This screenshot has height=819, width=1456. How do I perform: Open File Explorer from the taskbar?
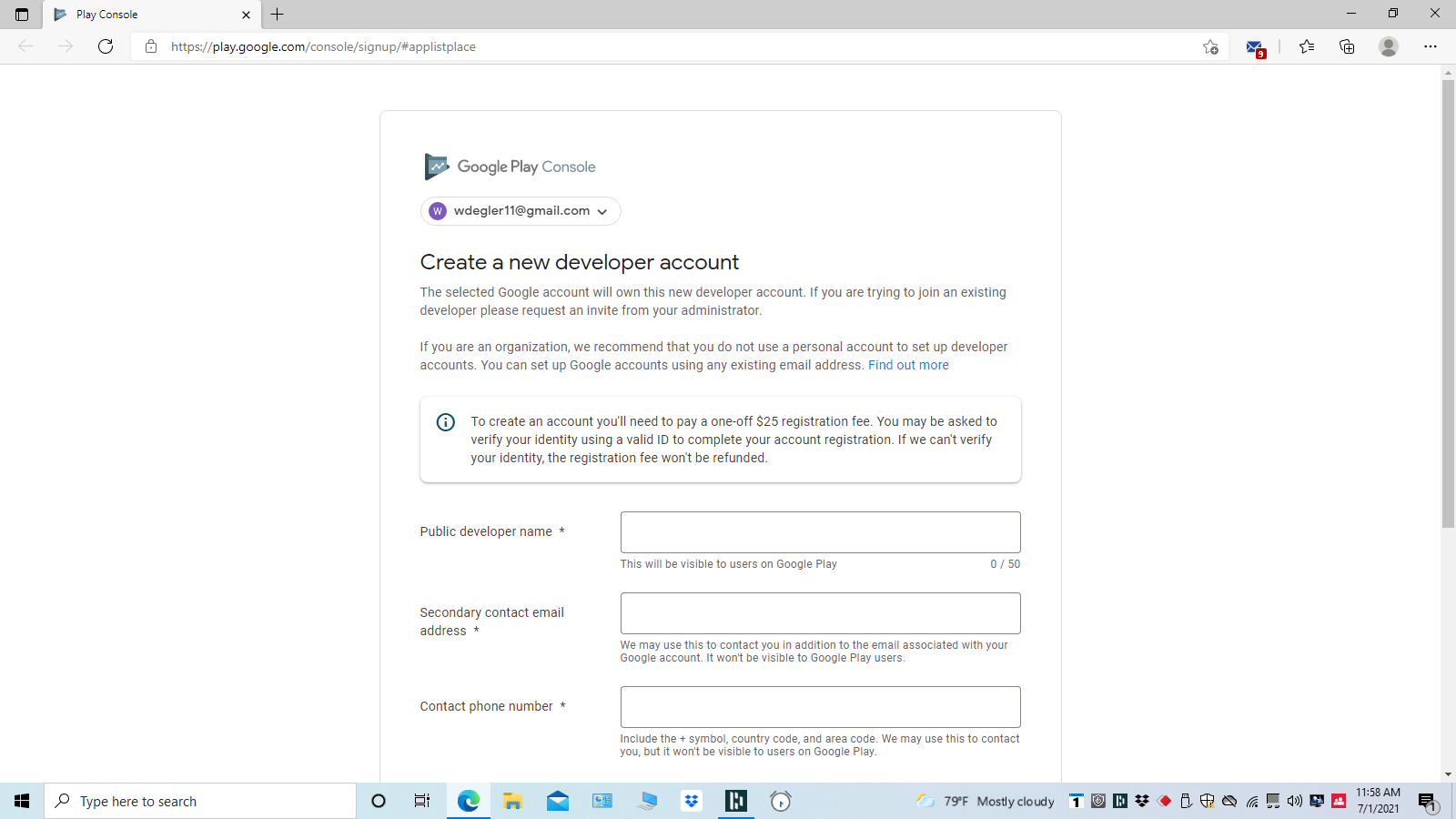pos(513,801)
